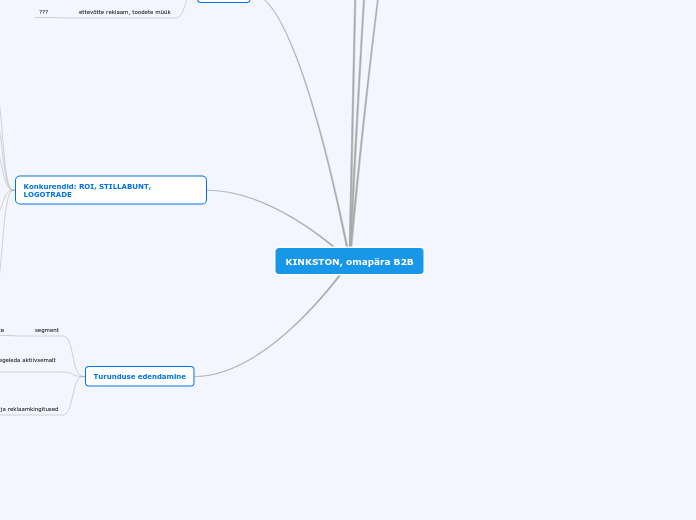Click the 'ettevõtte reklaam, toodete müük' text
Viewport: 696px width, 520px height.
coord(125,12)
